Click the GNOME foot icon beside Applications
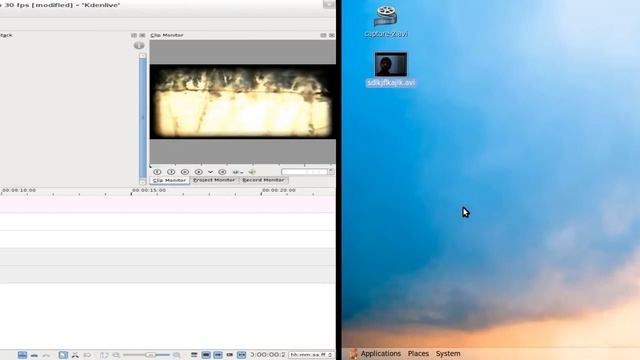This screenshot has height=360, width=640. [353, 353]
